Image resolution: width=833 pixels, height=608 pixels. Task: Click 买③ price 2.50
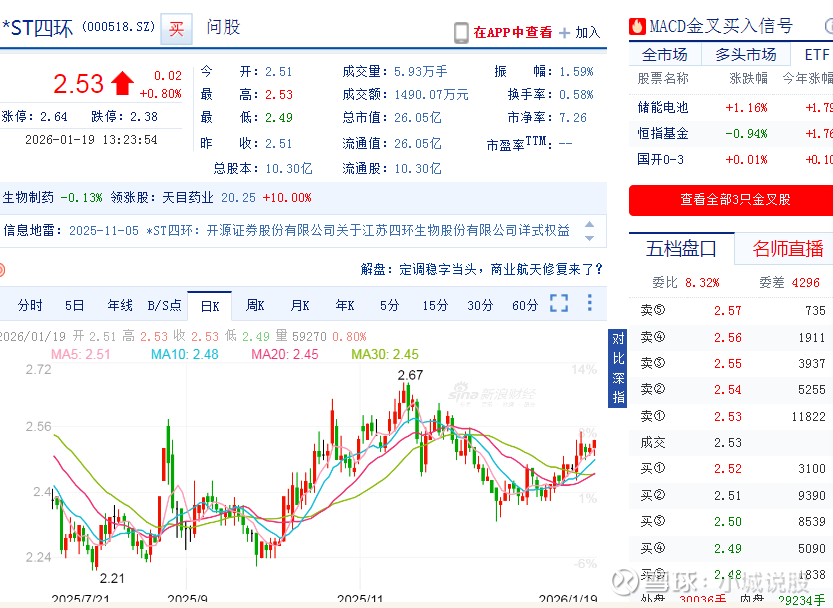(727, 521)
